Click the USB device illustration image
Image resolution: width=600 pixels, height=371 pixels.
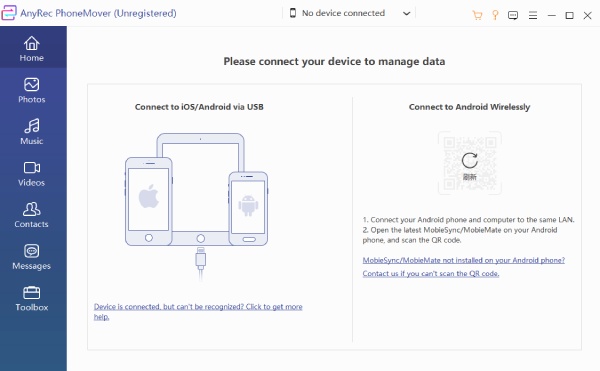pos(197,207)
